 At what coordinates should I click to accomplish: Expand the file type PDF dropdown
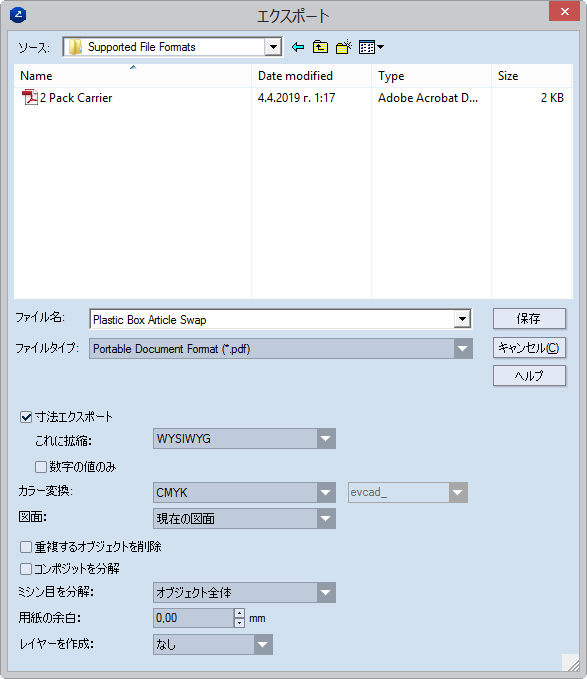point(462,349)
